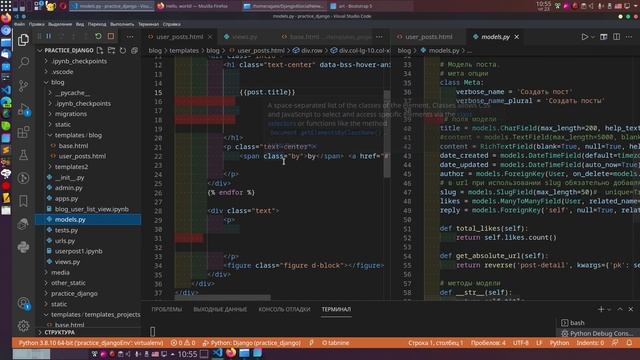Image resolution: width=640 pixels, height=360 pixels.
Task: Open the Справка menu
Action: (x=171, y=24)
